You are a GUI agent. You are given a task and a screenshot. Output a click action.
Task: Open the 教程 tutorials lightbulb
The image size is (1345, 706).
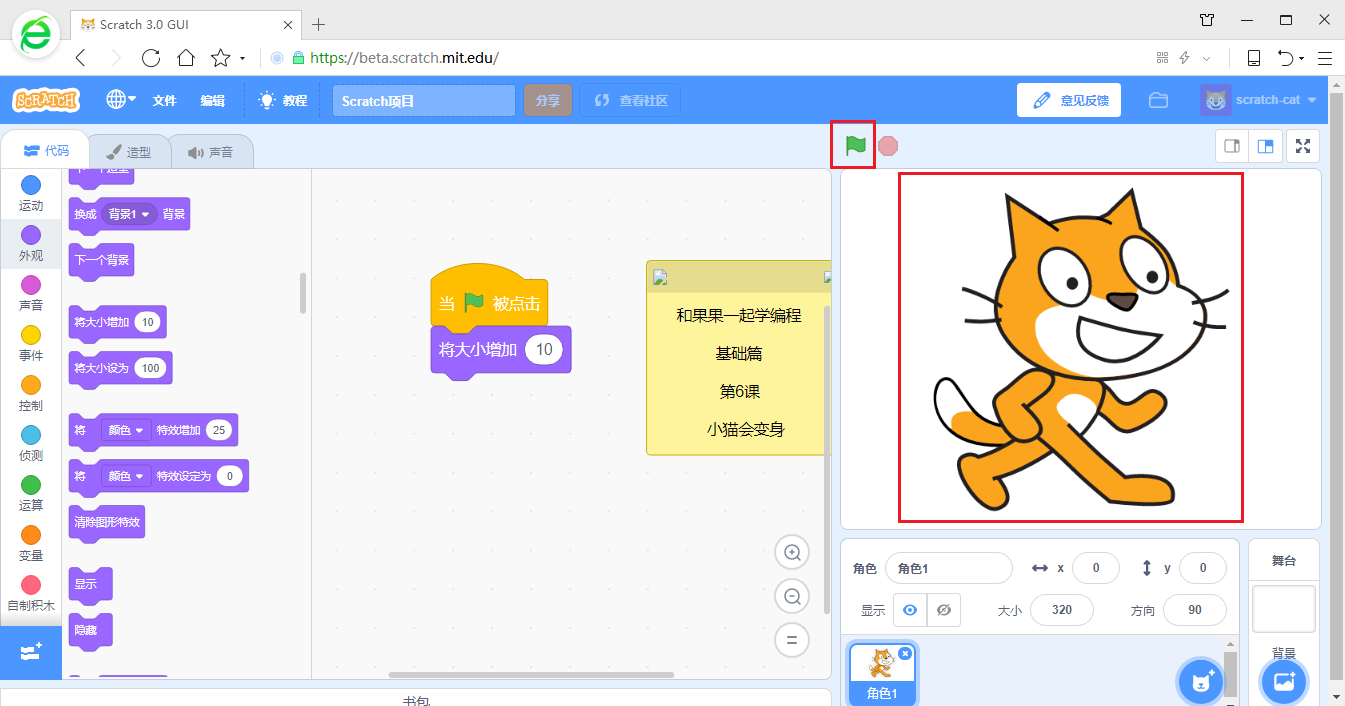[x=283, y=101]
